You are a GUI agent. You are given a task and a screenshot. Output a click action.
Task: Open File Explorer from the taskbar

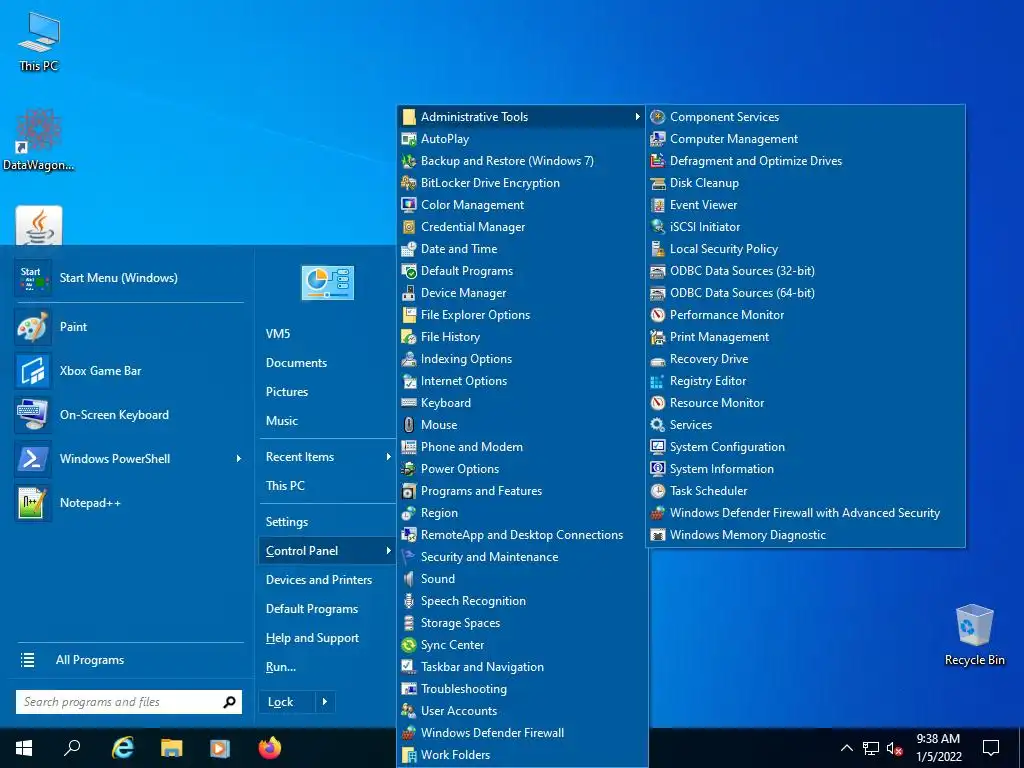point(171,748)
